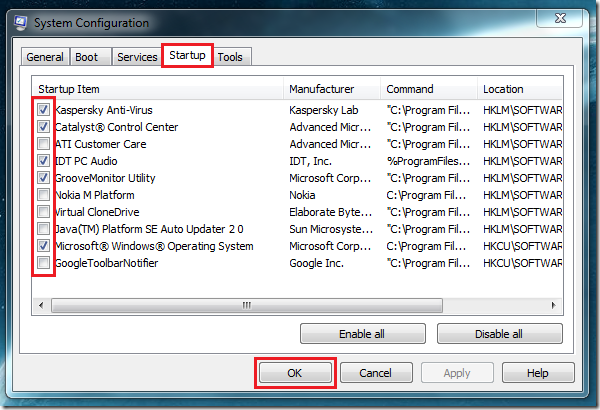Open Help for System Configuration
The image size is (600, 410).
(x=538, y=373)
